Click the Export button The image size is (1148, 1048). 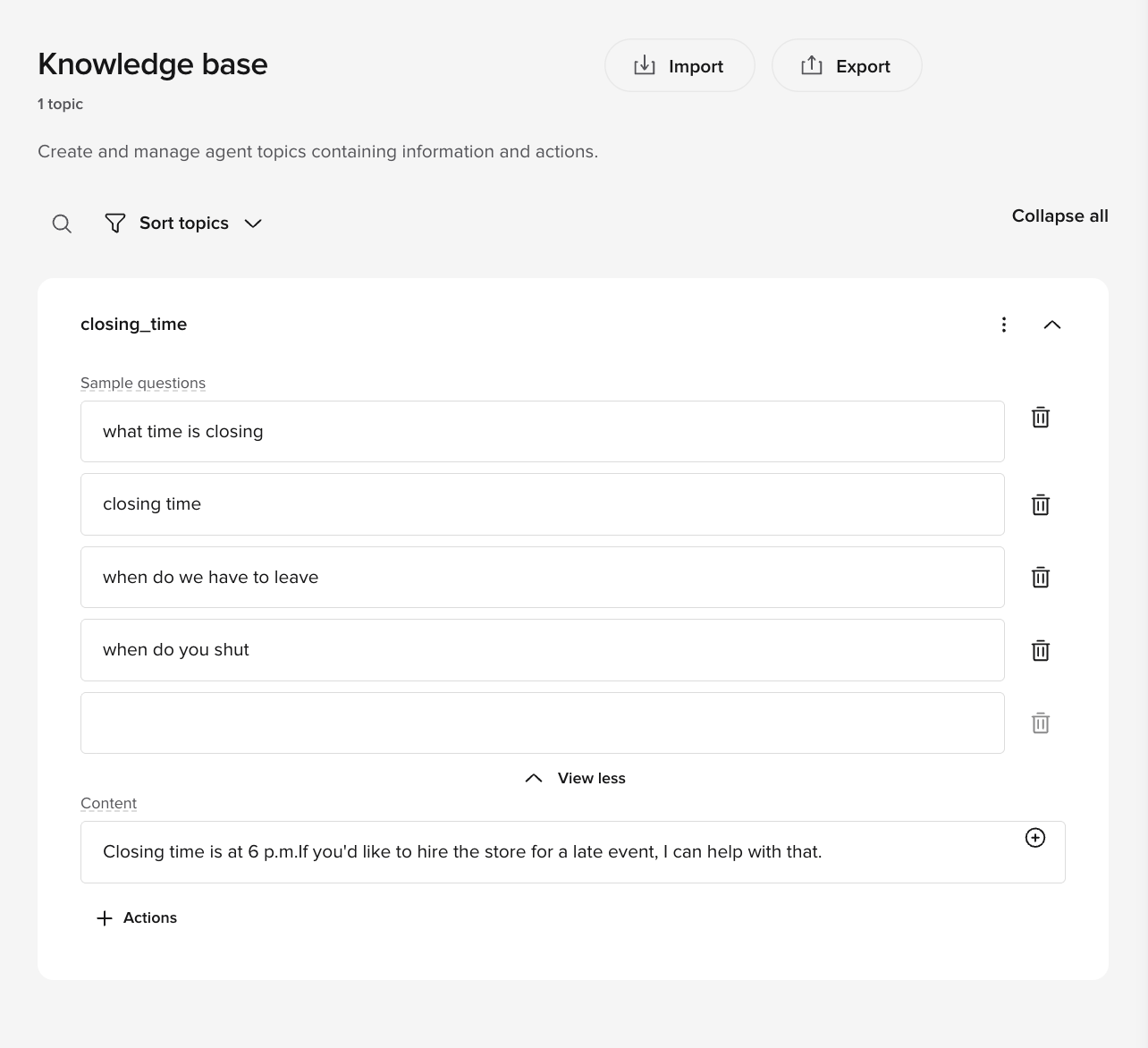(846, 66)
